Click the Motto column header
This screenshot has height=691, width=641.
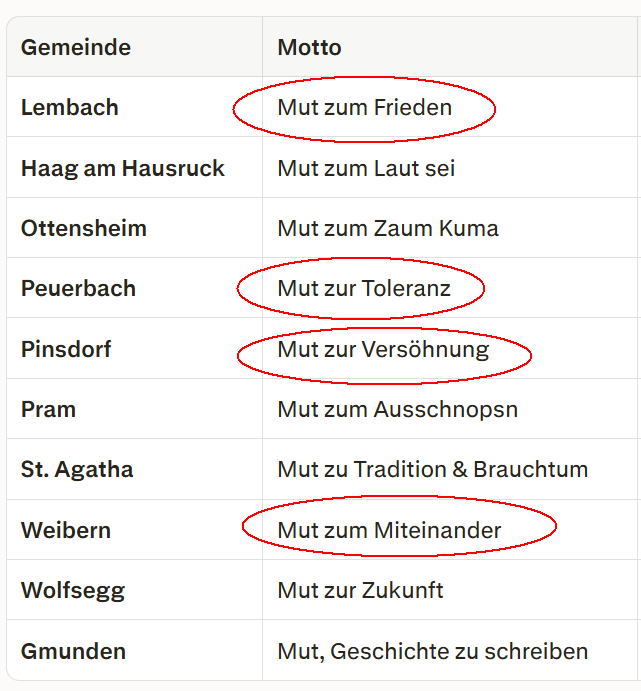pyautogui.click(x=310, y=47)
